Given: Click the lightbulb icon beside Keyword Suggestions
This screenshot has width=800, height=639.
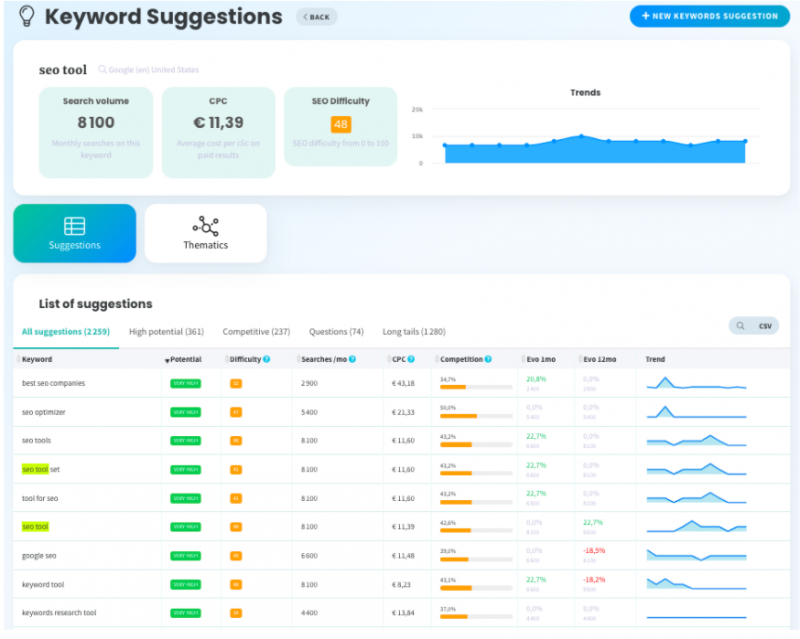Looking at the screenshot, I should pos(27,16).
